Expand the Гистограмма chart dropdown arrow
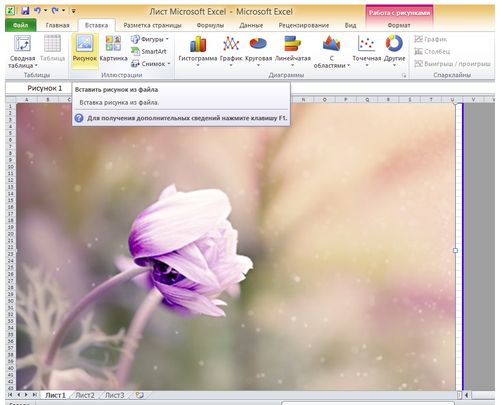The width and height of the screenshot is (500, 405). 198,65
